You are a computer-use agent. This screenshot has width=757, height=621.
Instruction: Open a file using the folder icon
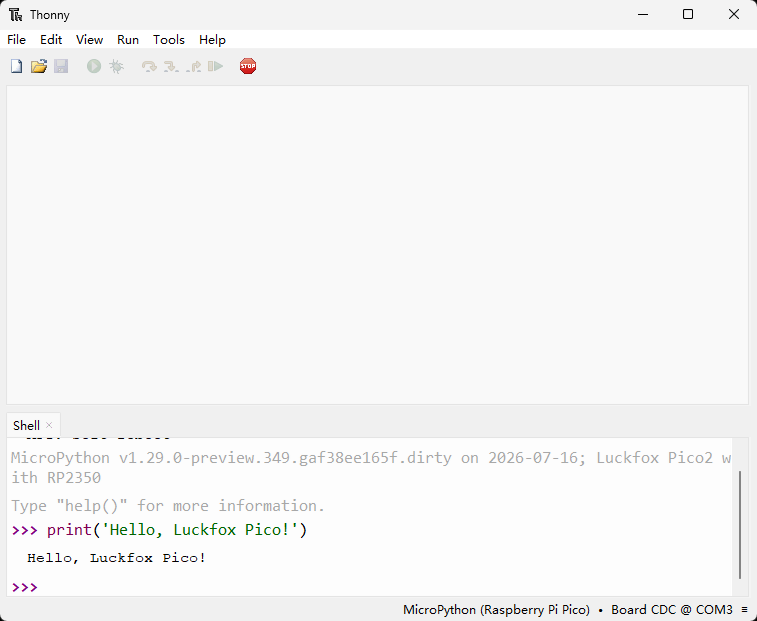[x=39, y=66]
